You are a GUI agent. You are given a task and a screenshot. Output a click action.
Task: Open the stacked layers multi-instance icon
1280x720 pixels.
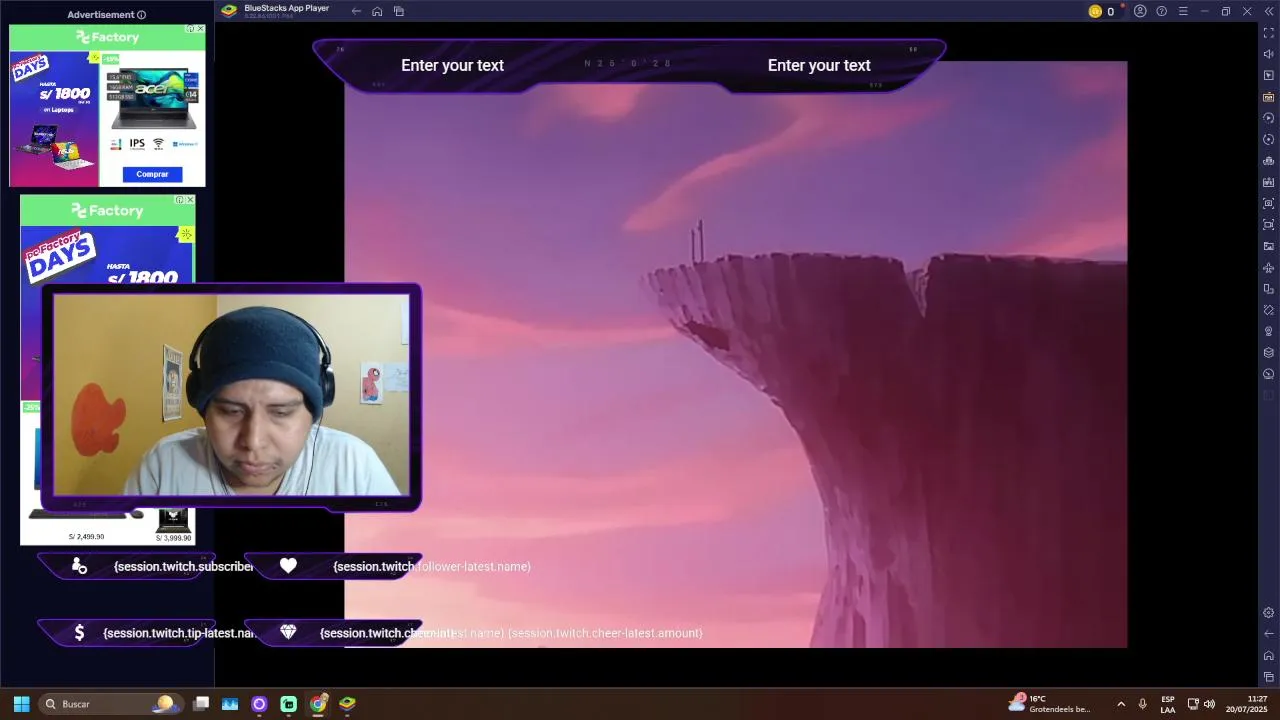point(1269,352)
